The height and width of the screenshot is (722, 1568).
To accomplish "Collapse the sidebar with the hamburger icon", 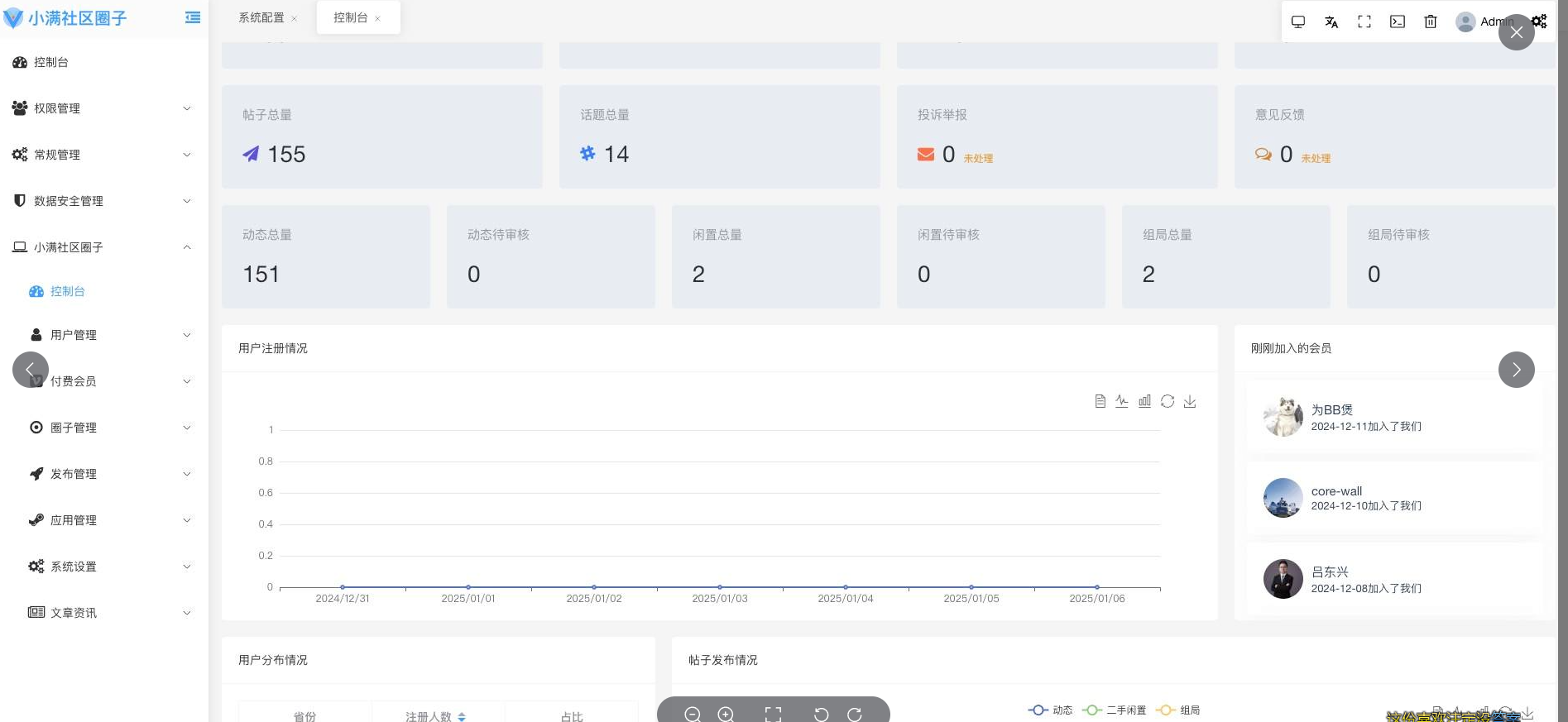I will (x=192, y=17).
